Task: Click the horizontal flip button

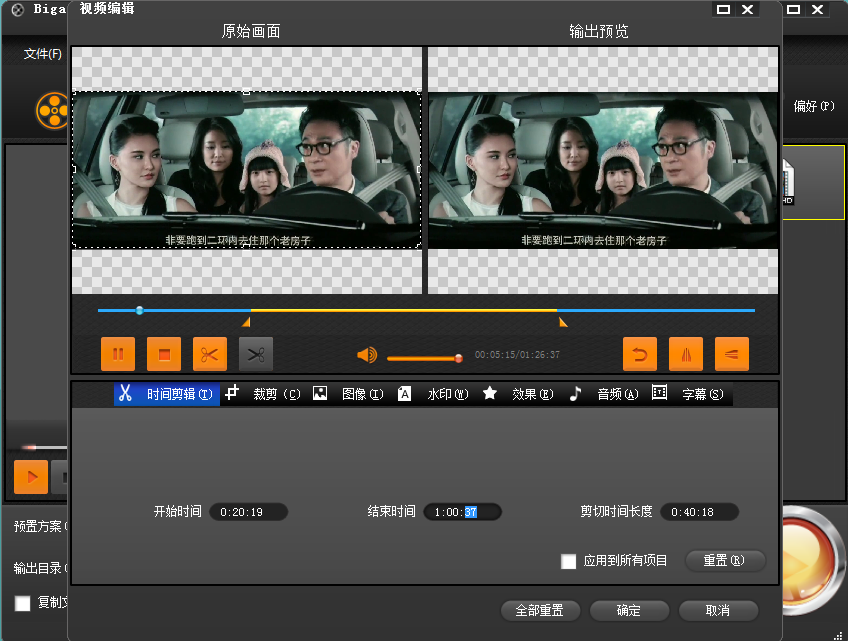Action: [x=686, y=354]
